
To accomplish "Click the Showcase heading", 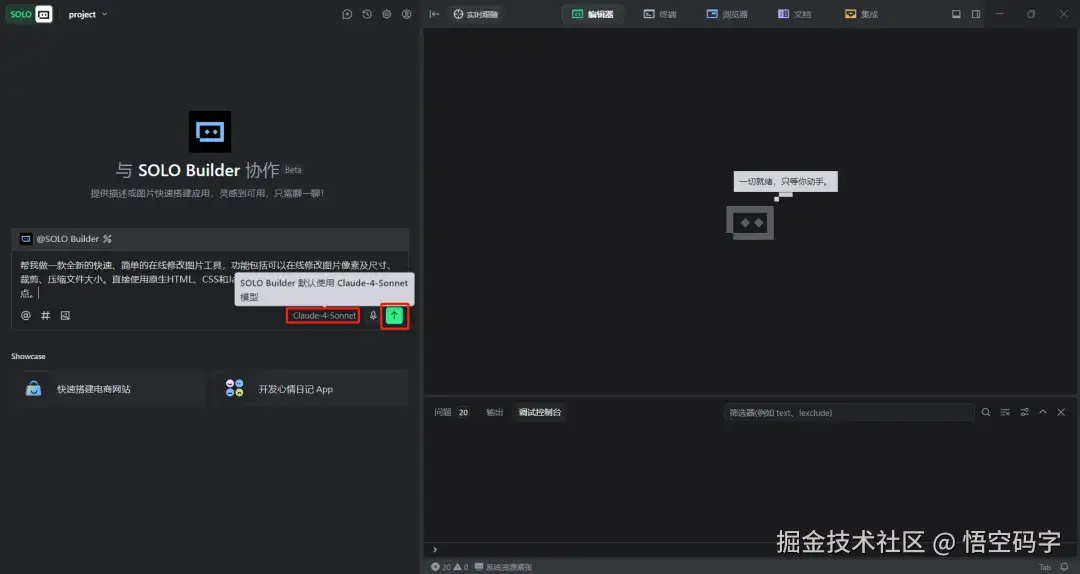I will (28, 356).
